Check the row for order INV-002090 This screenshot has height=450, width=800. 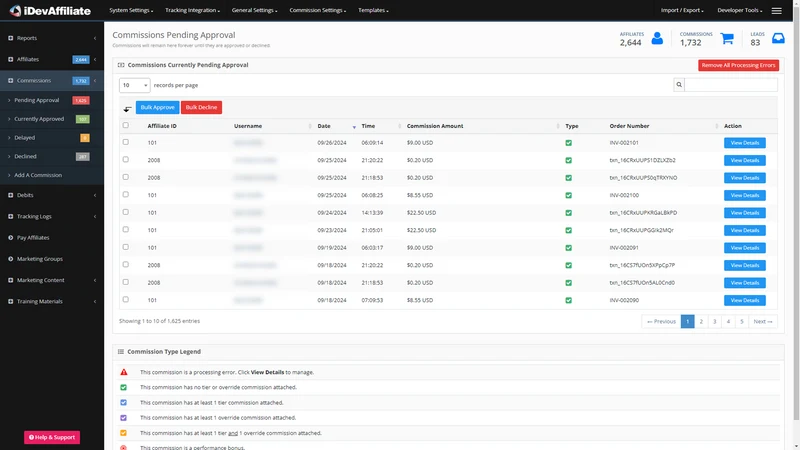coord(126,299)
